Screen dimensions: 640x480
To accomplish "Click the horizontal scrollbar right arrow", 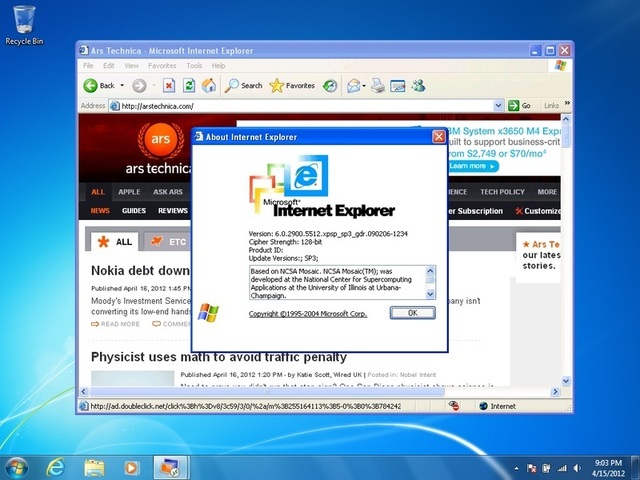I will click(555, 391).
